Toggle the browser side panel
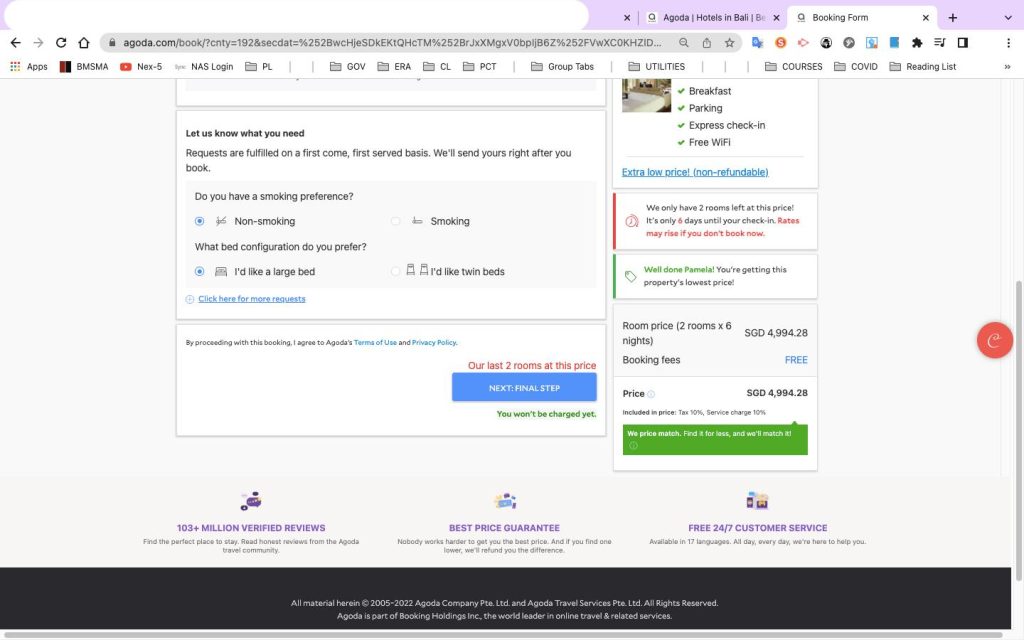 tap(963, 42)
